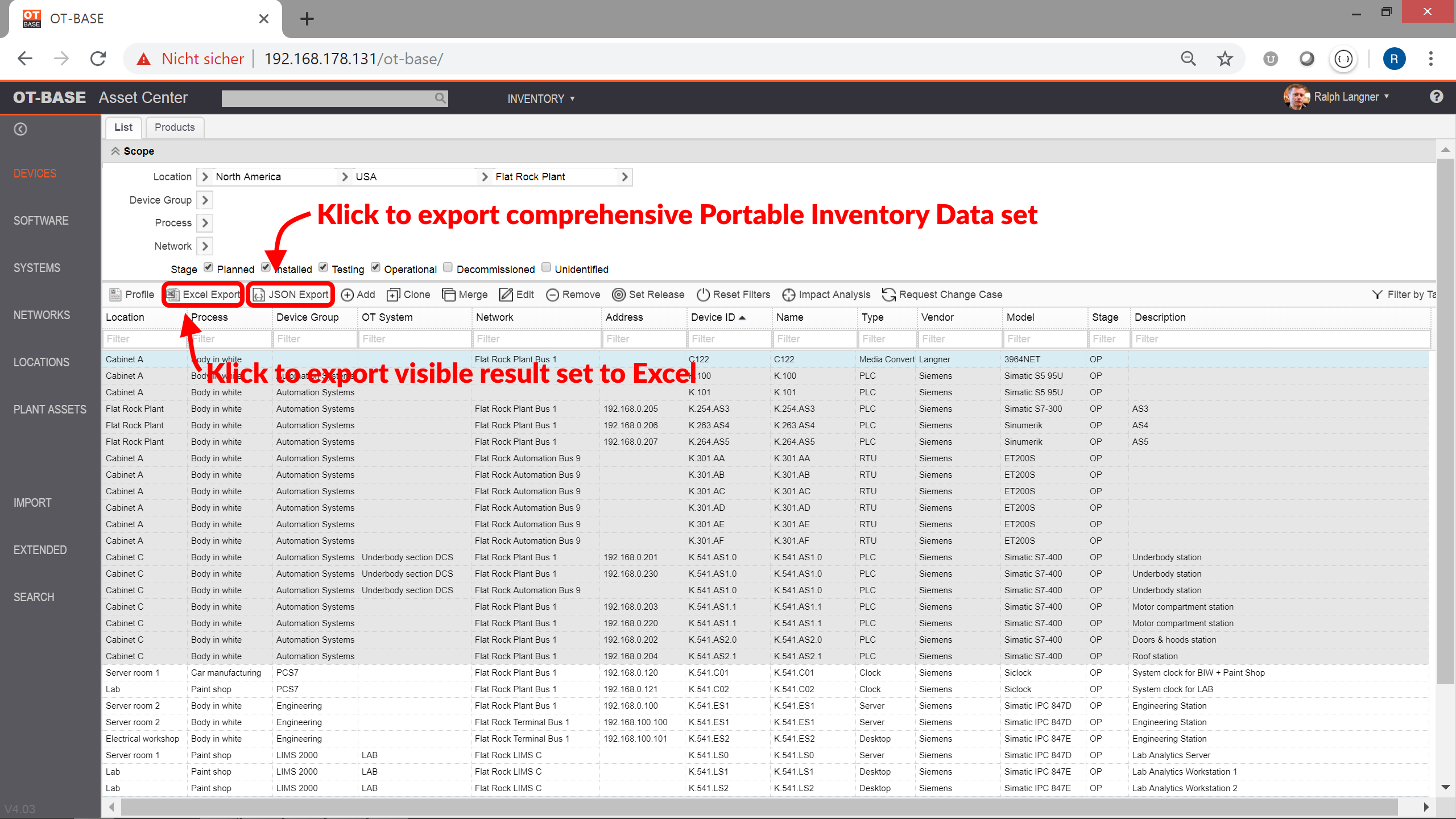Click the browser profile avatar R
This screenshot has width=1456, height=819.
[1394, 59]
